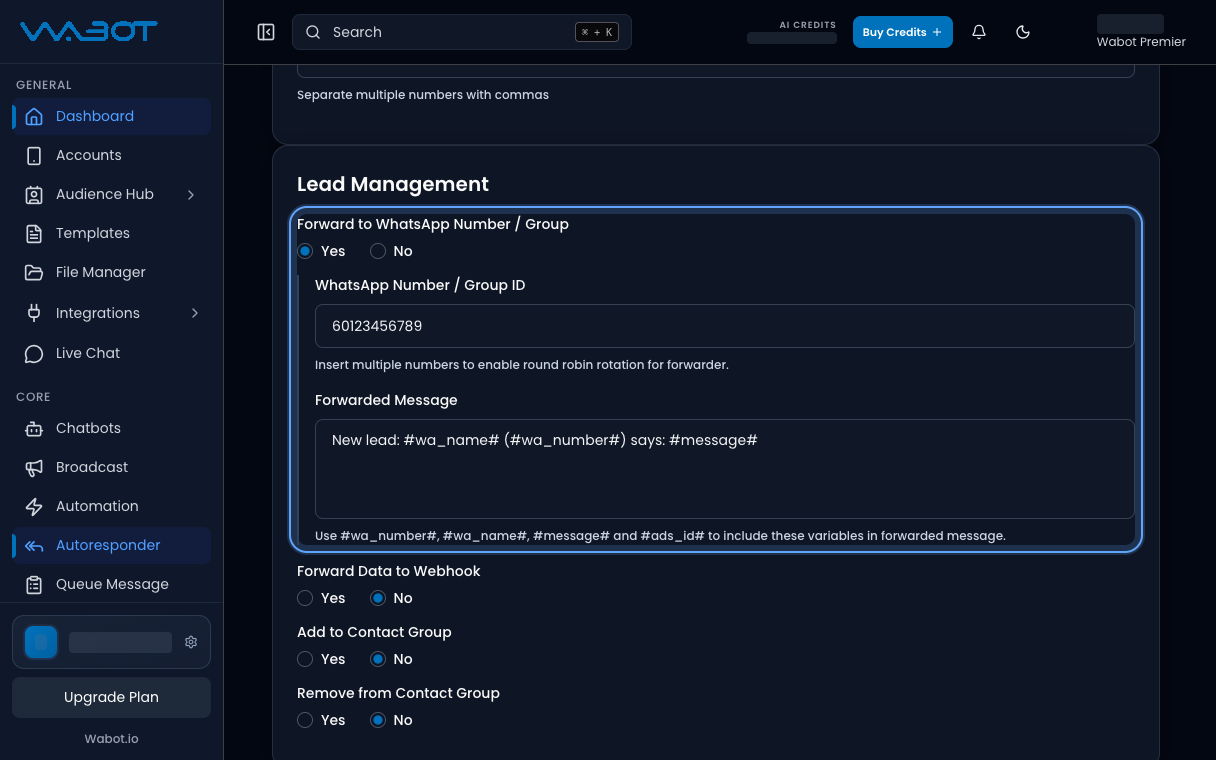Go to Live Chat page
1216x760 pixels.
tap(111, 353)
